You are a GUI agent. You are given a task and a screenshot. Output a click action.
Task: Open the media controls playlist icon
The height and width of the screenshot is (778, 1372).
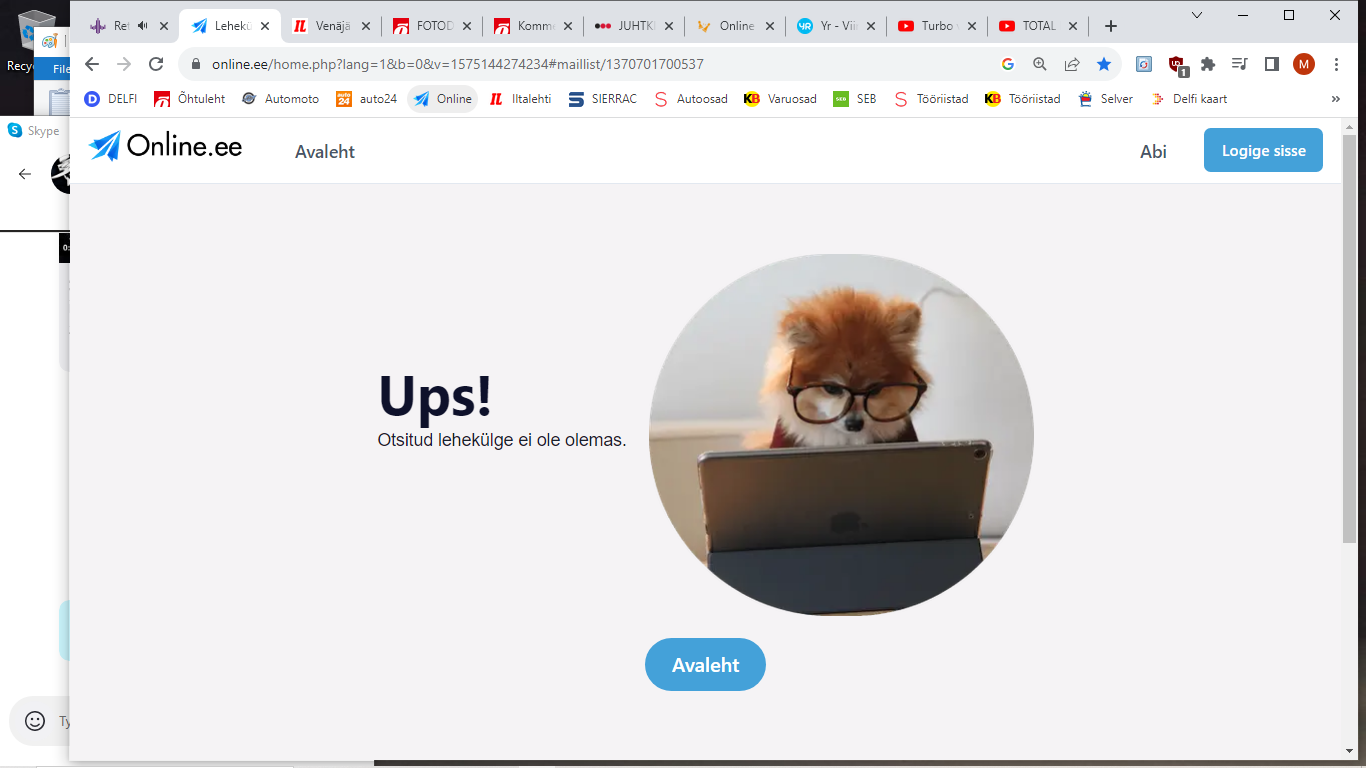(1240, 64)
